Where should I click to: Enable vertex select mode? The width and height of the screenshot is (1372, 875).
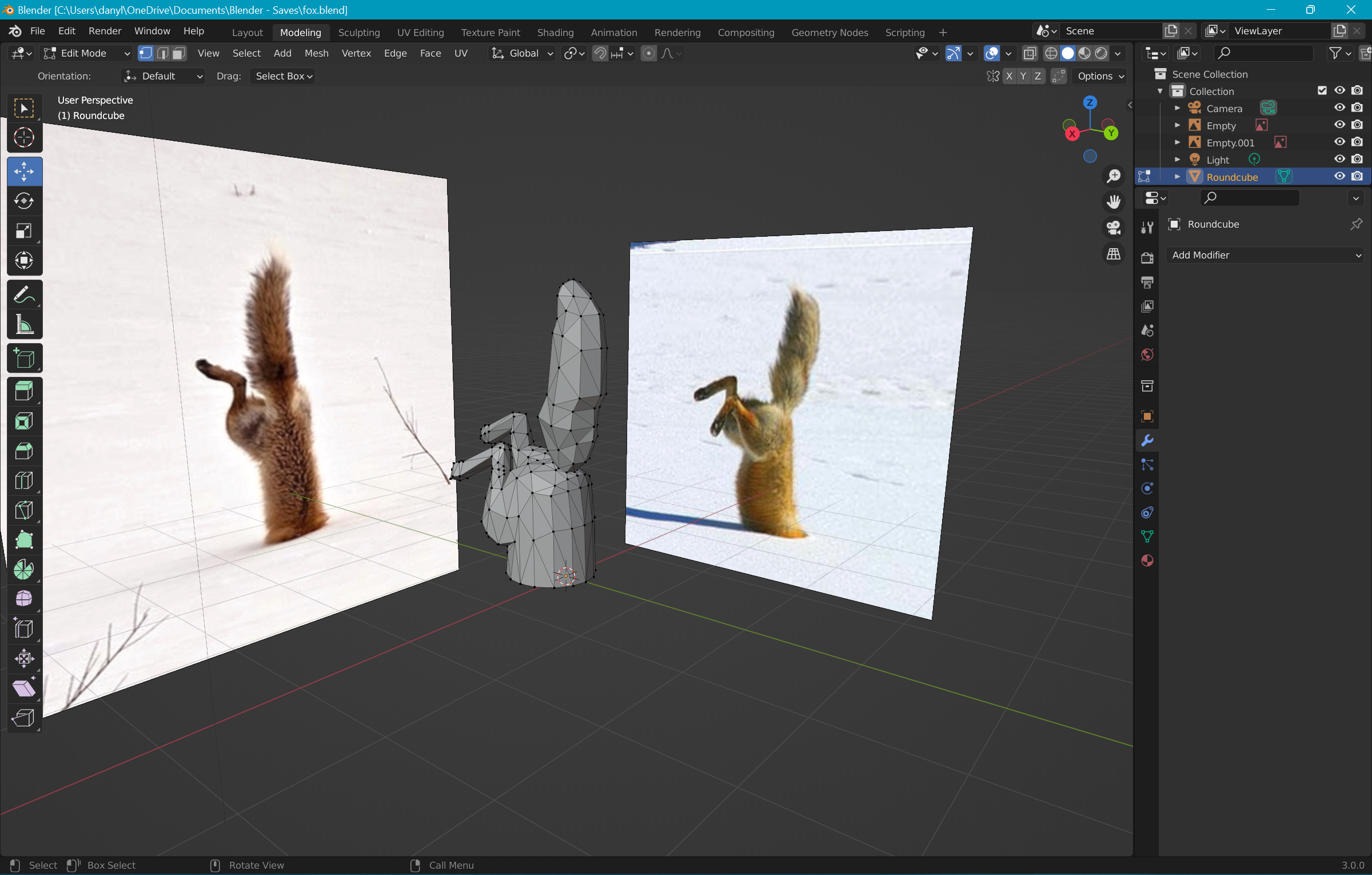click(146, 53)
